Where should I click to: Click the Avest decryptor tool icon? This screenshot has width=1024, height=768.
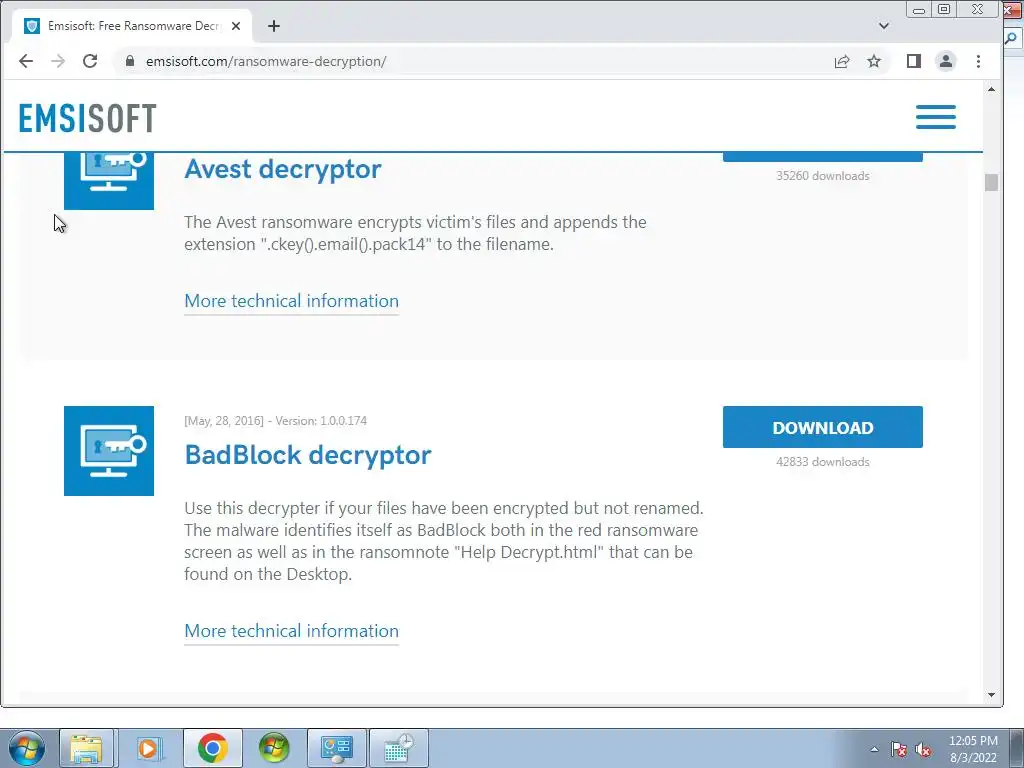point(109,181)
